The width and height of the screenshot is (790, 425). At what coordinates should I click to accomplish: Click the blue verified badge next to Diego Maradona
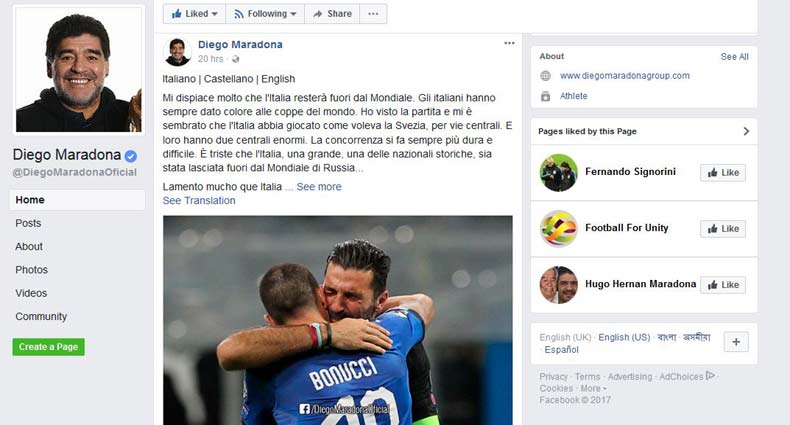[130, 156]
